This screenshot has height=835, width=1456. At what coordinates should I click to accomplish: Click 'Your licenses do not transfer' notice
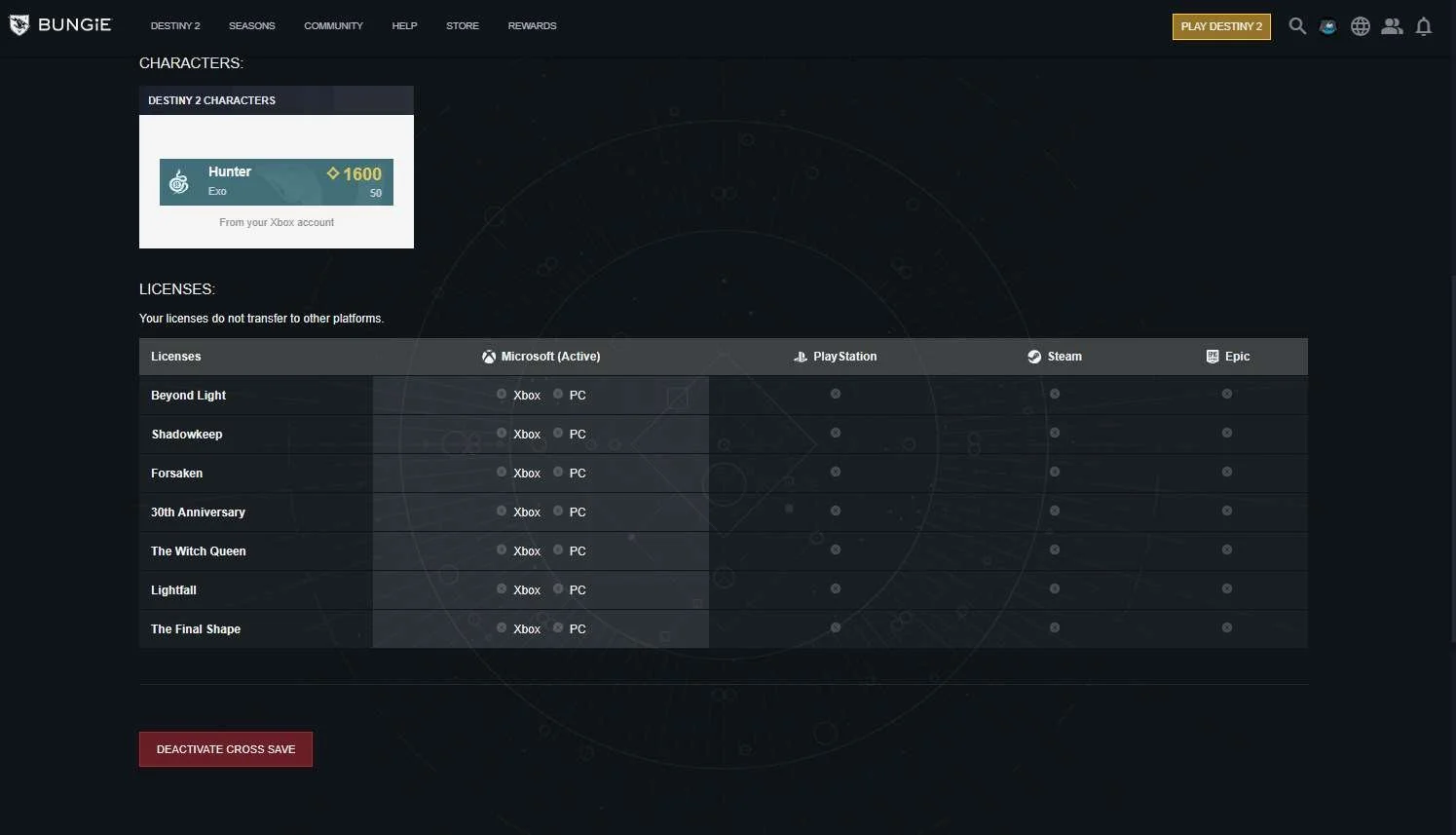261,319
